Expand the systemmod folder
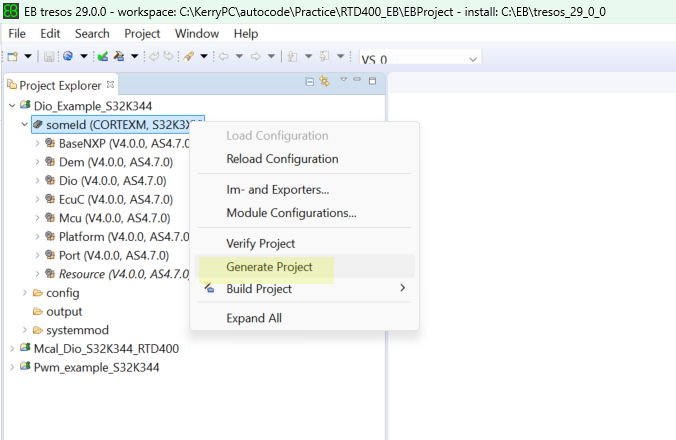Screen dimensions: 676x440 [25, 330]
